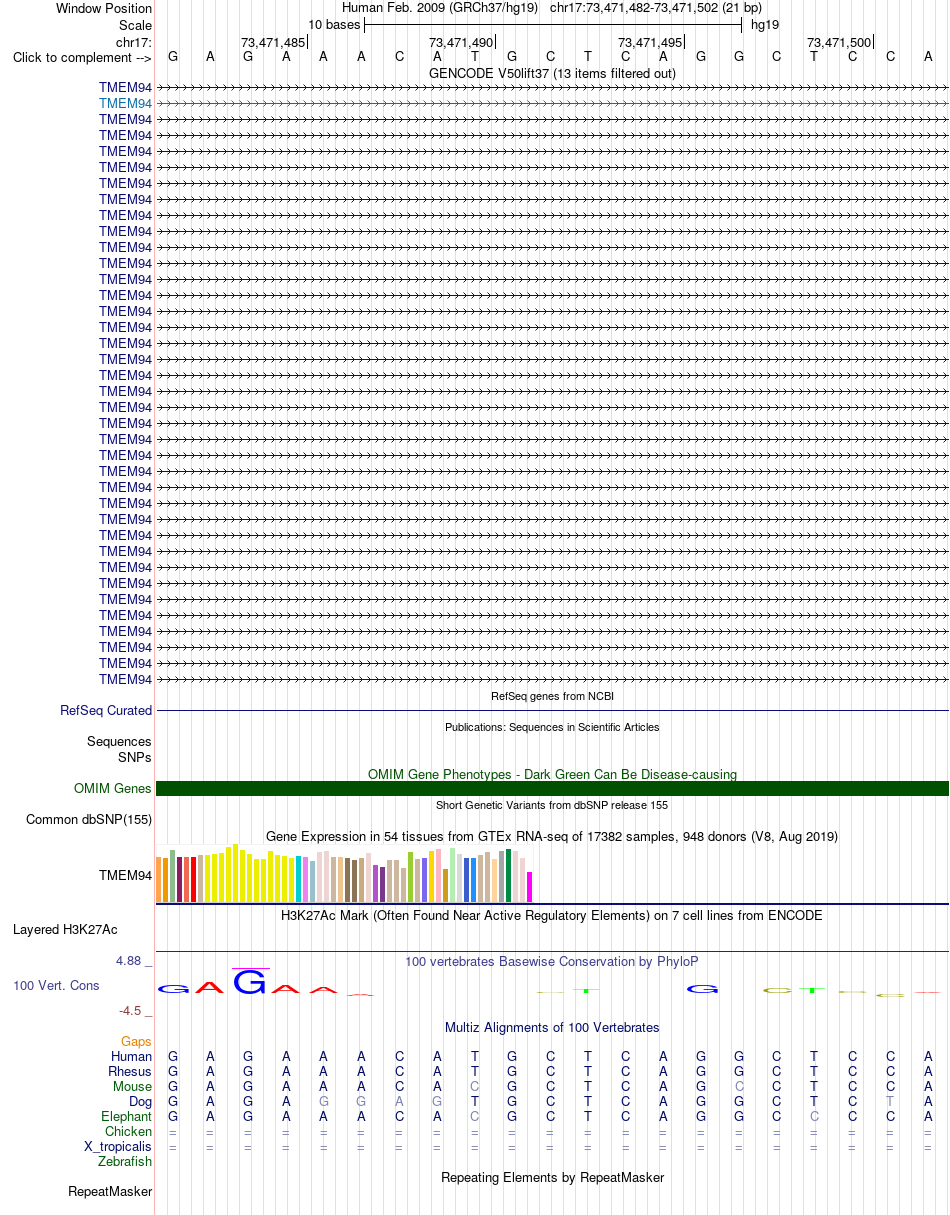Click the tall blue G in PhyloP logo
950x1215 pixels.
pyautogui.click(x=250, y=982)
